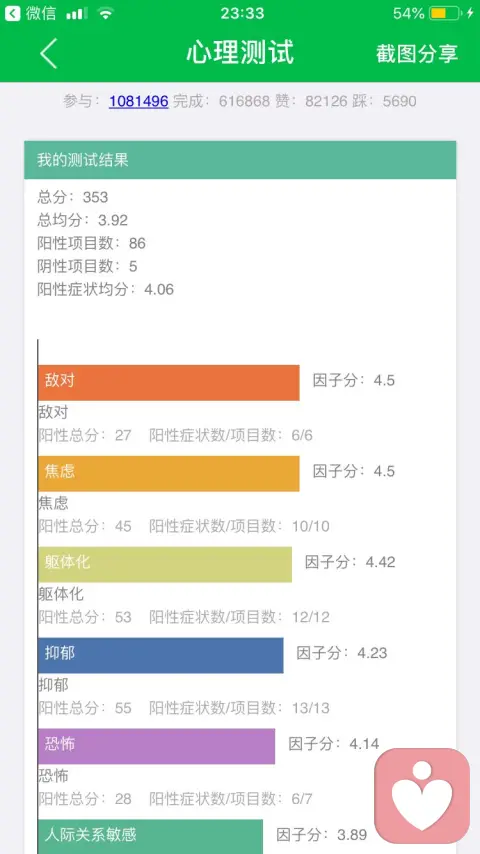This screenshot has height=854, width=480.
Task: Open the participant count link 1081496
Action: (138, 101)
